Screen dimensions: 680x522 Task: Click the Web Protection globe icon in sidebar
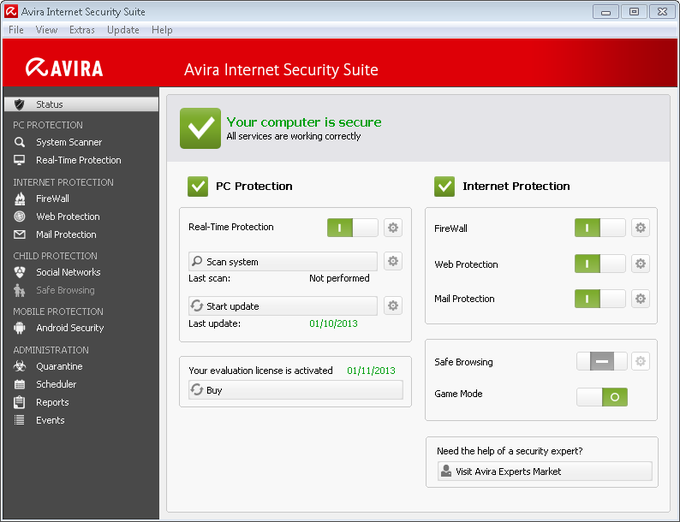click(20, 216)
